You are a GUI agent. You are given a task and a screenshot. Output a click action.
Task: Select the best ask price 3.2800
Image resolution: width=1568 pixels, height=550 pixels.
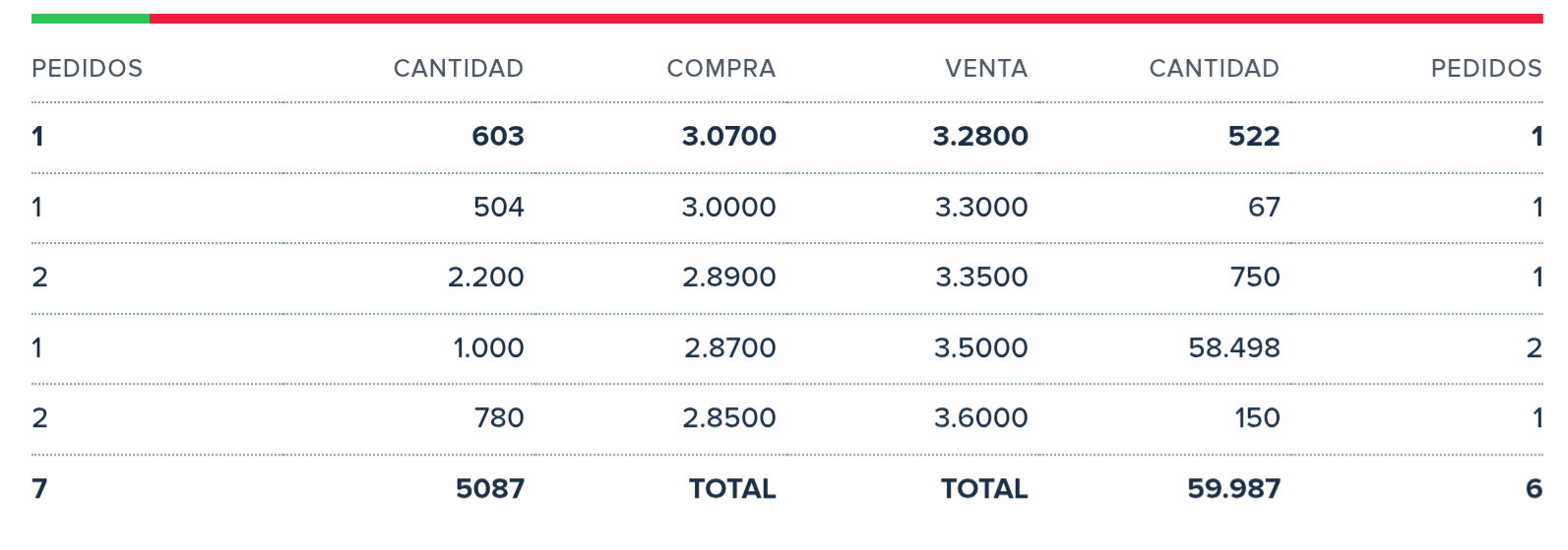point(980,136)
